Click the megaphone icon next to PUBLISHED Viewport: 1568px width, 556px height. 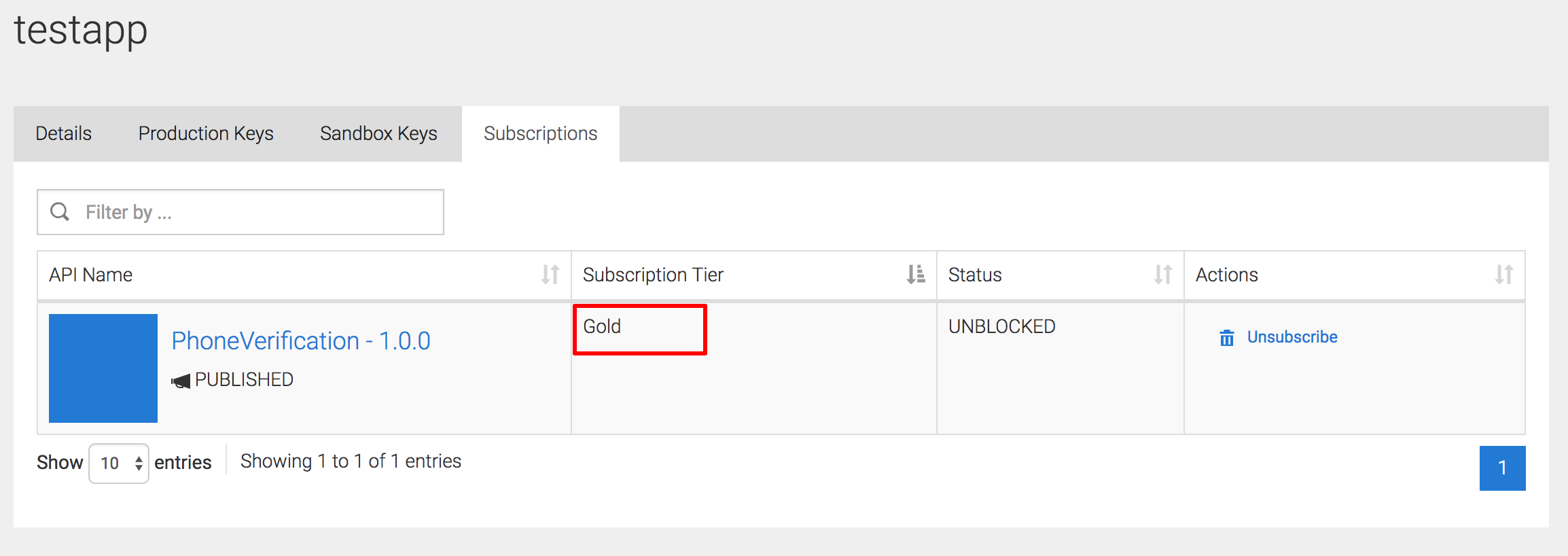pos(180,379)
